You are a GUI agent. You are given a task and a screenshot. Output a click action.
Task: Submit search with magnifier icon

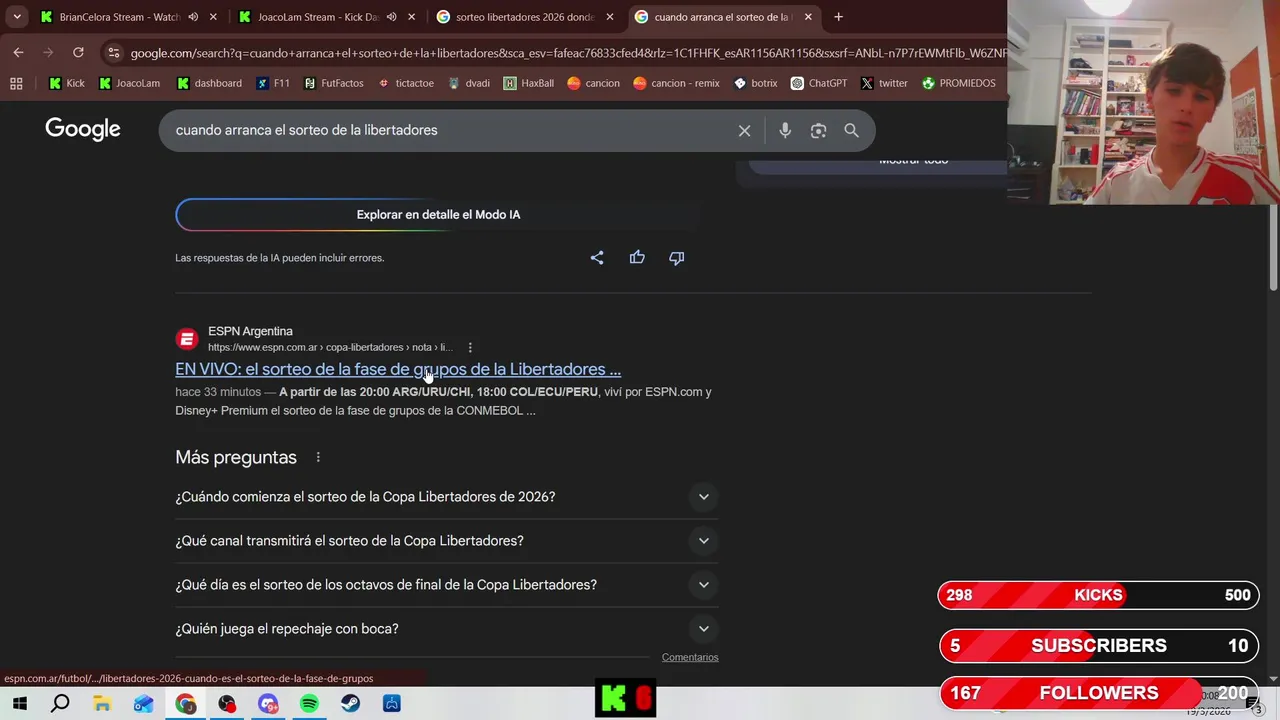(x=851, y=130)
